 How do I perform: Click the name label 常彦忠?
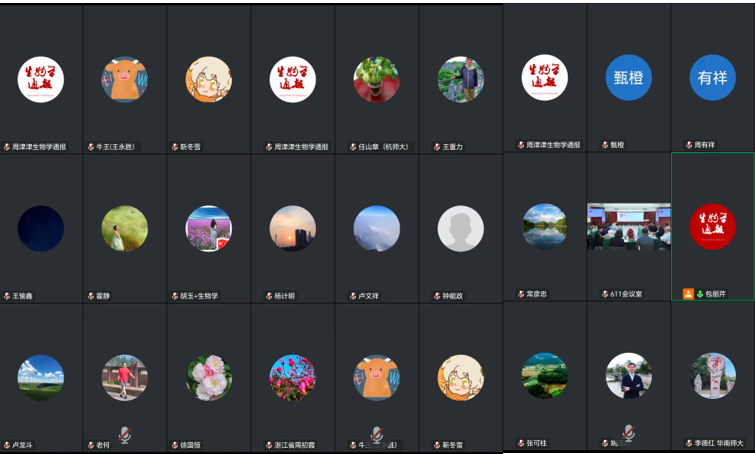pyautogui.click(x=536, y=294)
